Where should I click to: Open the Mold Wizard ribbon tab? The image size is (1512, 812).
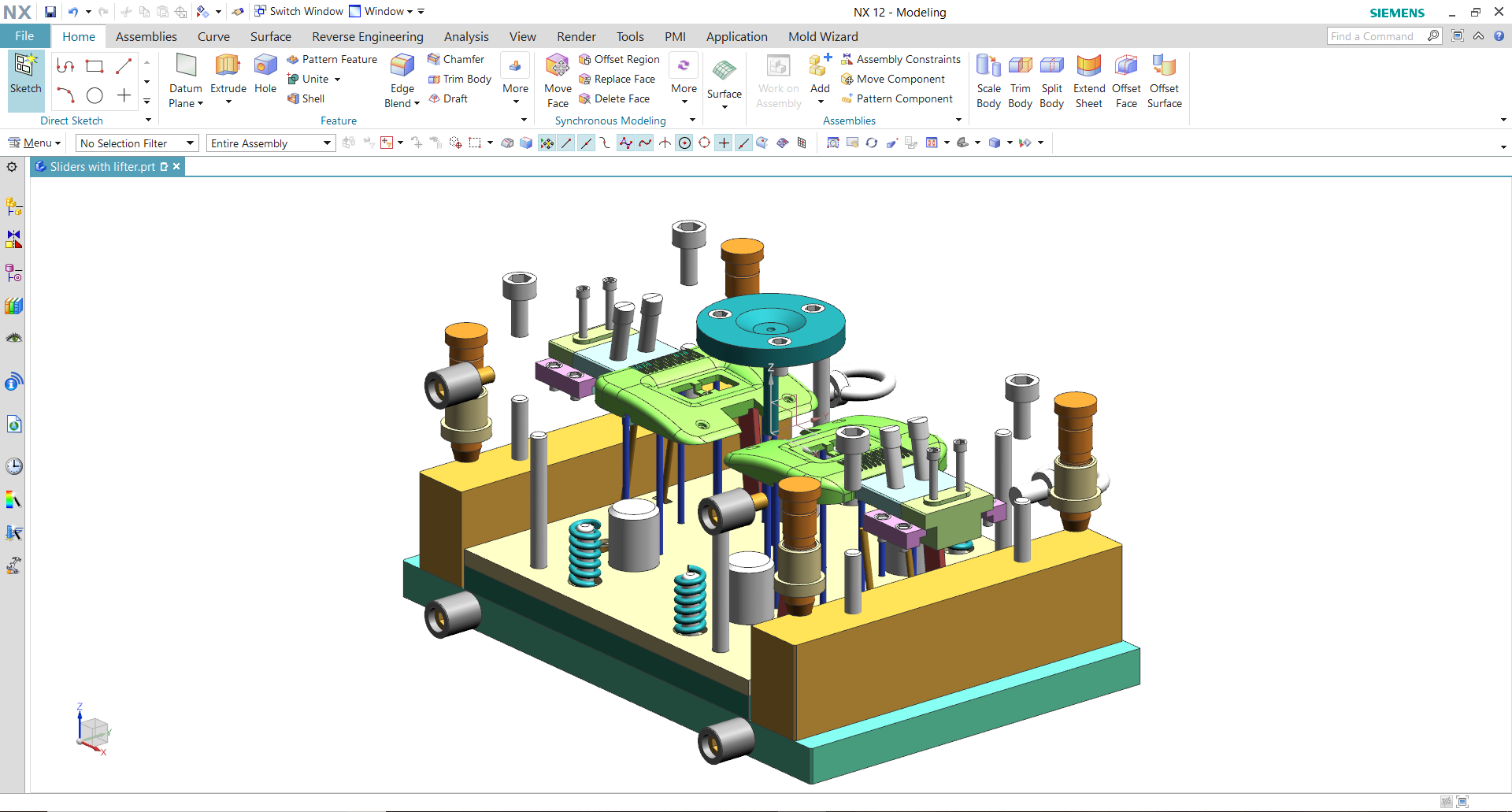823,36
